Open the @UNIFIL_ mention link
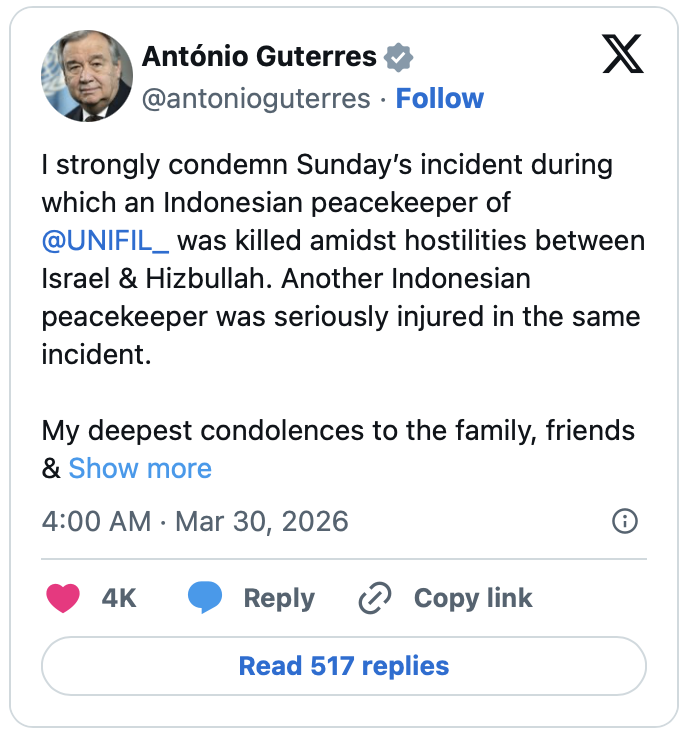Image resolution: width=688 pixels, height=740 pixels. (x=104, y=241)
